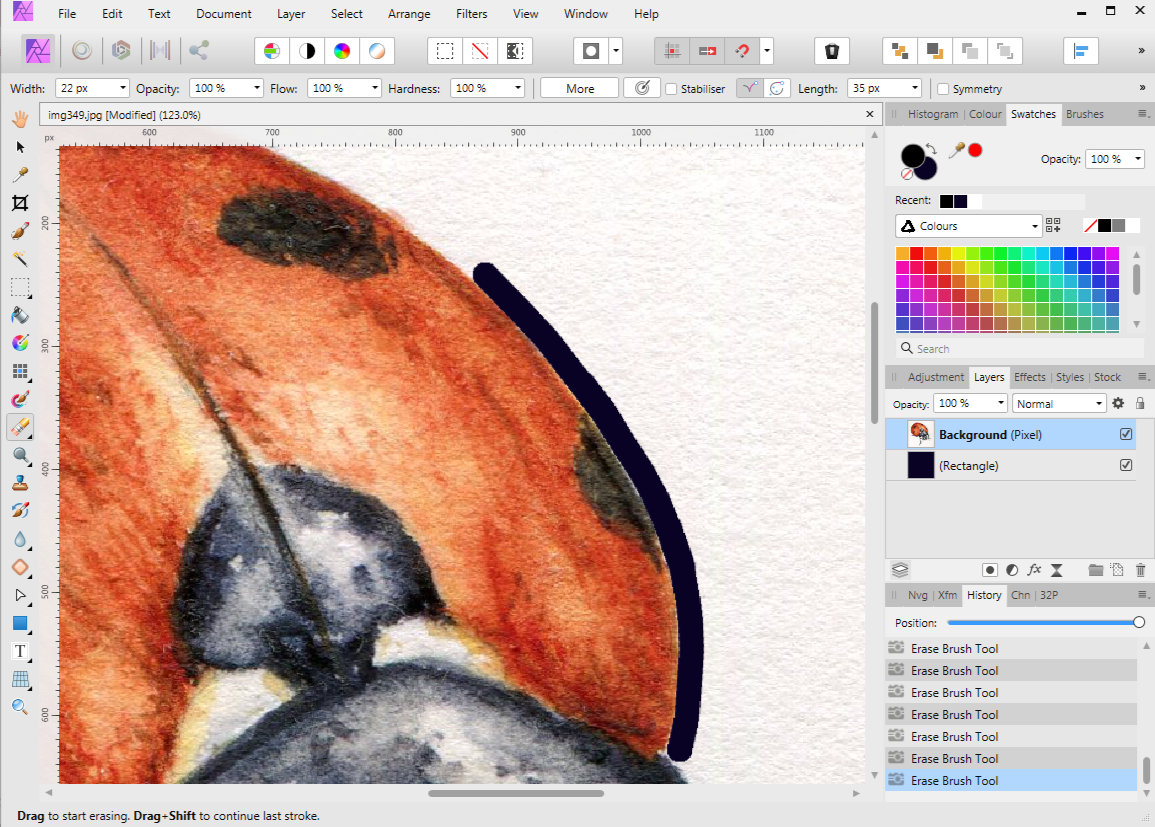The height and width of the screenshot is (827, 1155).
Task: Open the Normal blend mode dropdown
Action: click(1059, 404)
